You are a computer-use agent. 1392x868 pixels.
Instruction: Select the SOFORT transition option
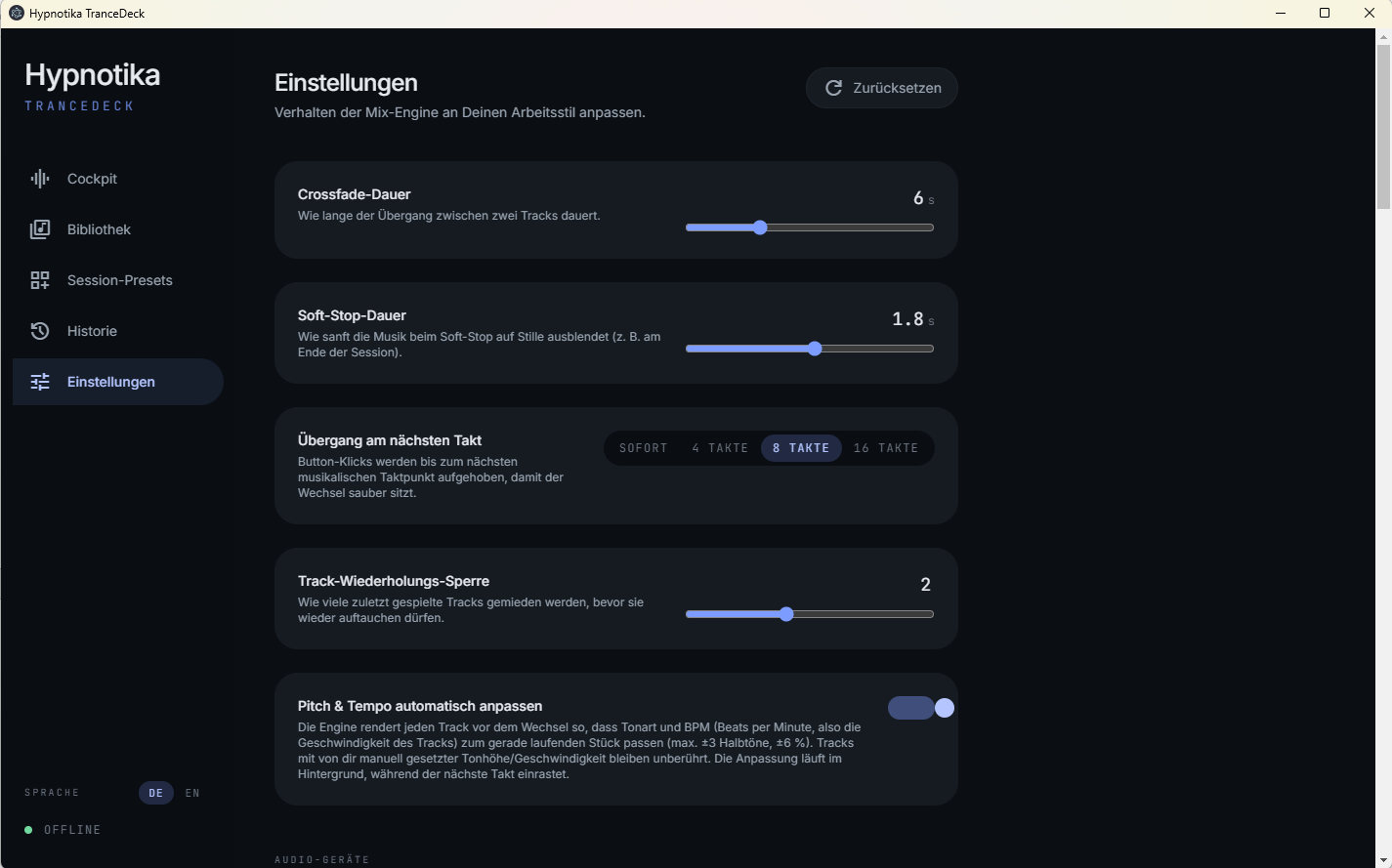click(644, 448)
